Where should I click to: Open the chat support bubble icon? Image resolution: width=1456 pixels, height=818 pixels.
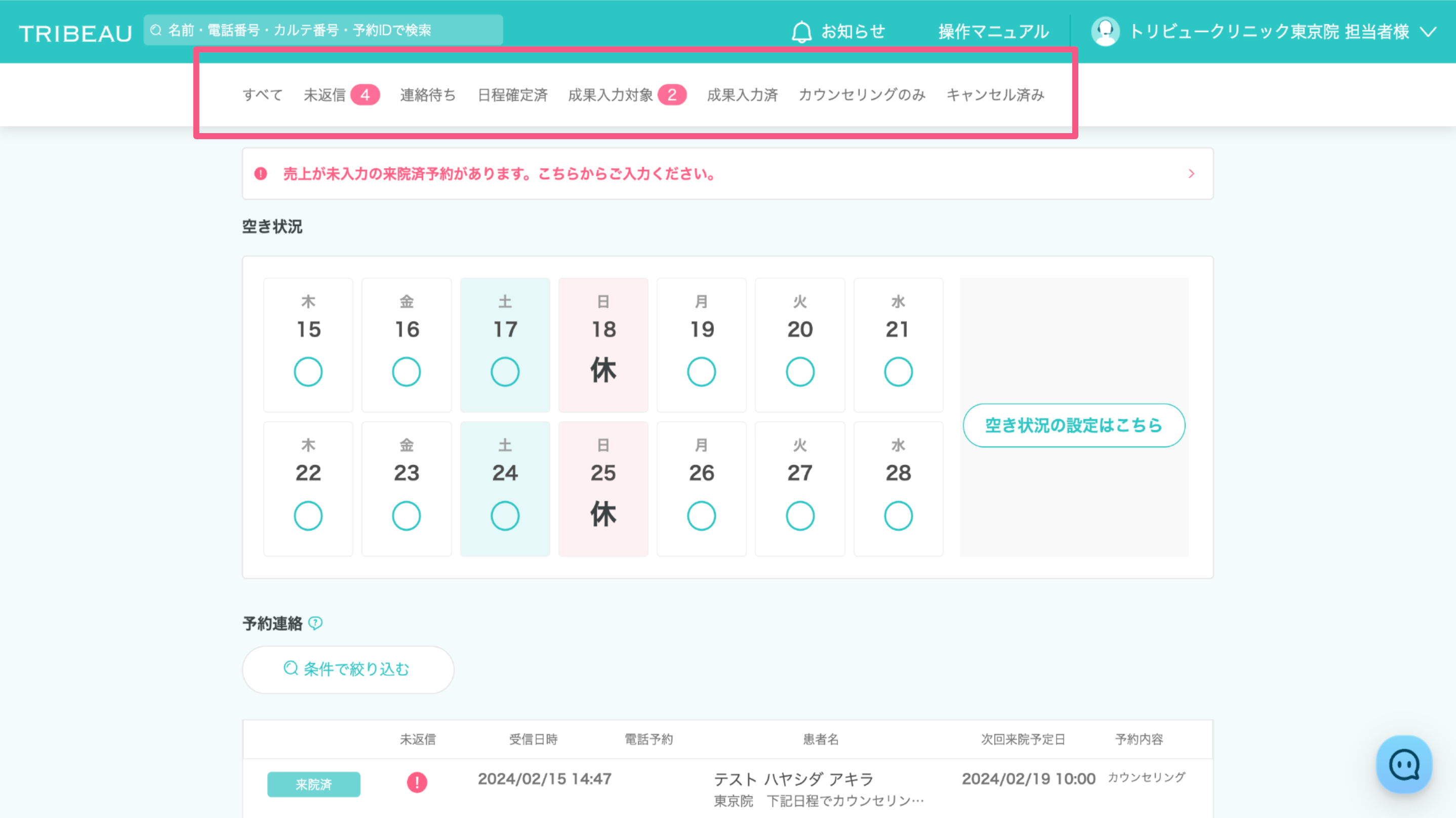pyautogui.click(x=1404, y=764)
